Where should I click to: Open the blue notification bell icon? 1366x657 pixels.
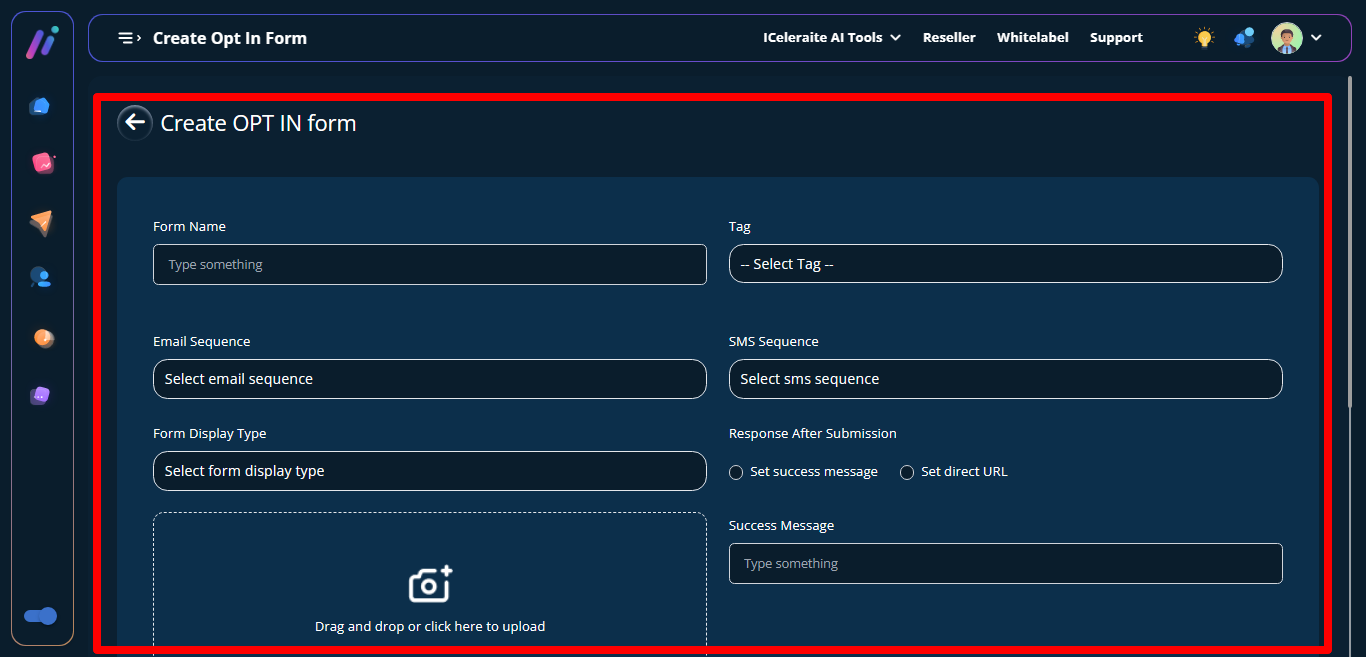click(x=1244, y=38)
